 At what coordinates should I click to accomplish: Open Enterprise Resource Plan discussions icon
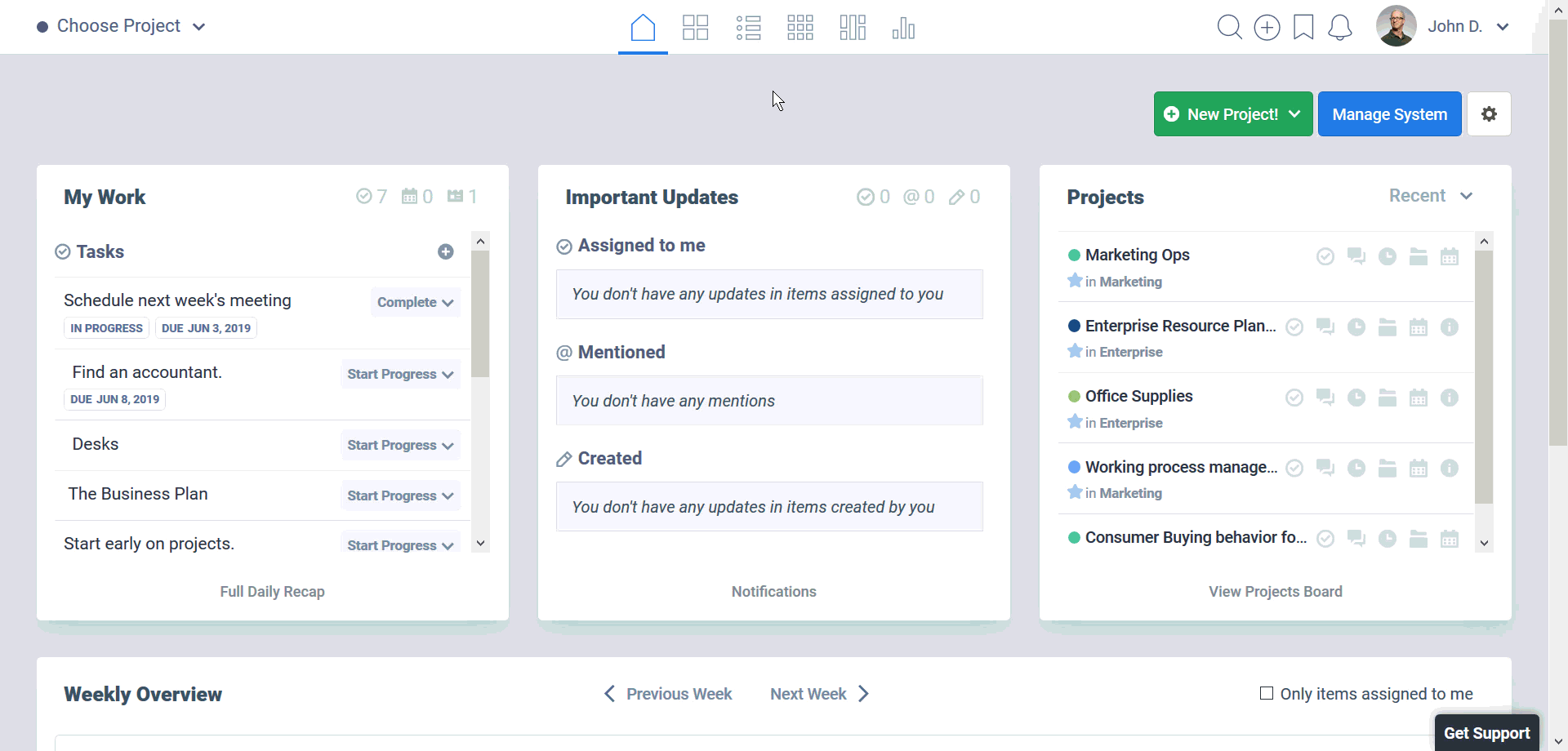pos(1325,327)
